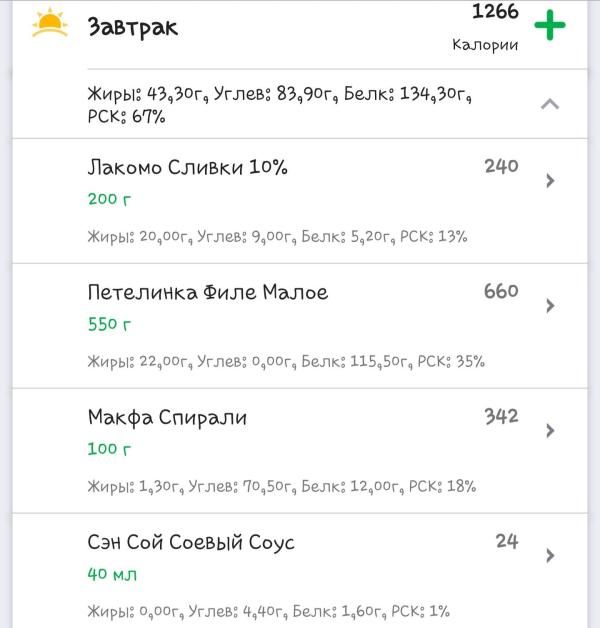
Task: Tap the 550 г portion of Филе Малое
Action: 109,325
